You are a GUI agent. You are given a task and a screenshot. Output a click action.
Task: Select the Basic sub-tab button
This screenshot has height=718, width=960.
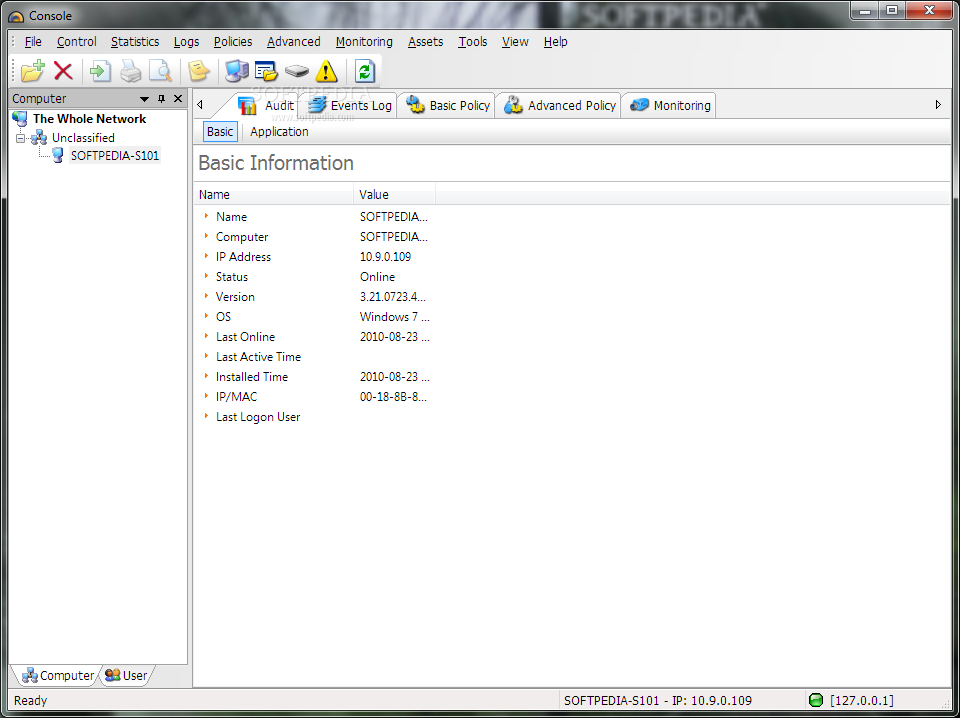point(220,132)
